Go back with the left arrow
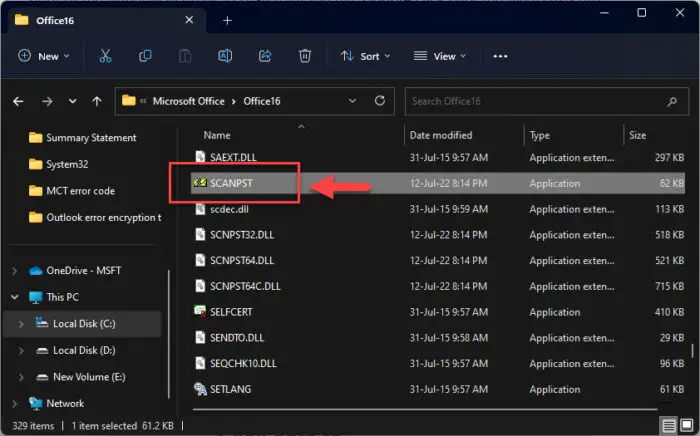Image resolution: width=700 pixels, height=436 pixels. pos(18,102)
